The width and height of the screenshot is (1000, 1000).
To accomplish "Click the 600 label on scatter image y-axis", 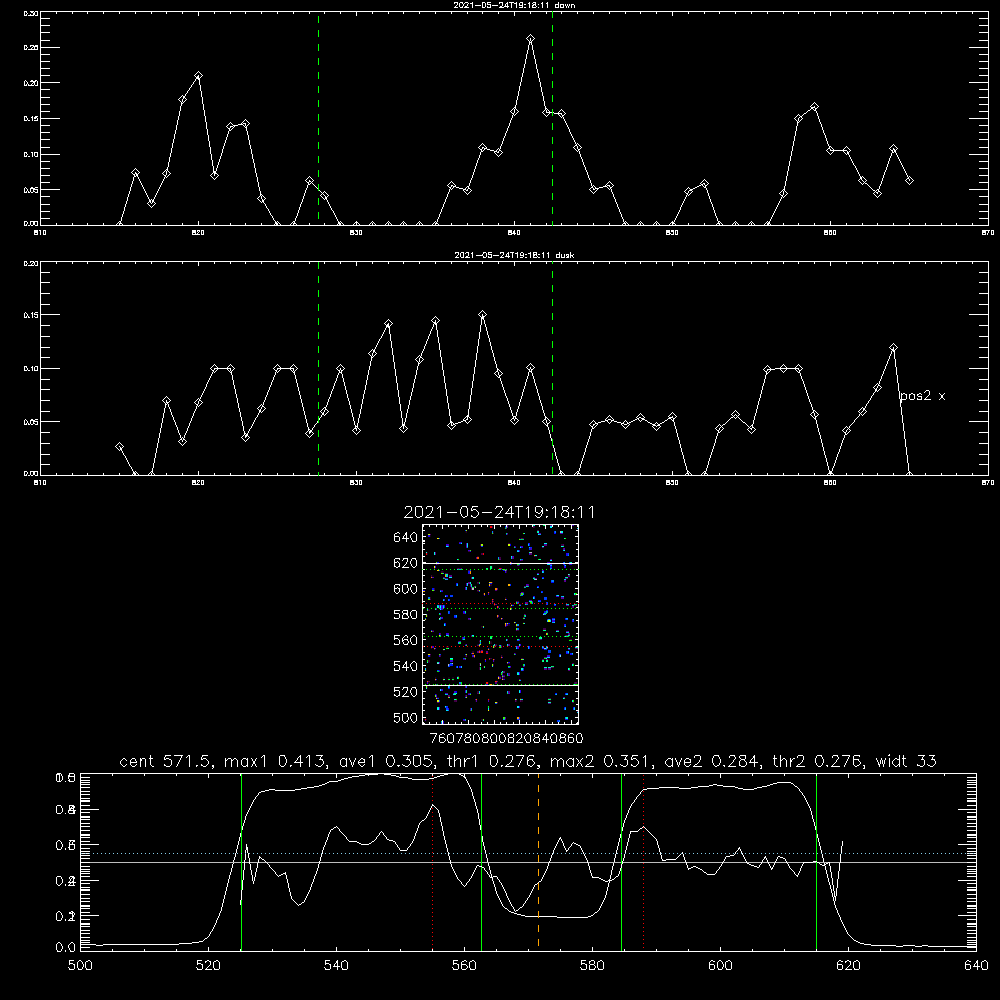I will click(x=405, y=589).
